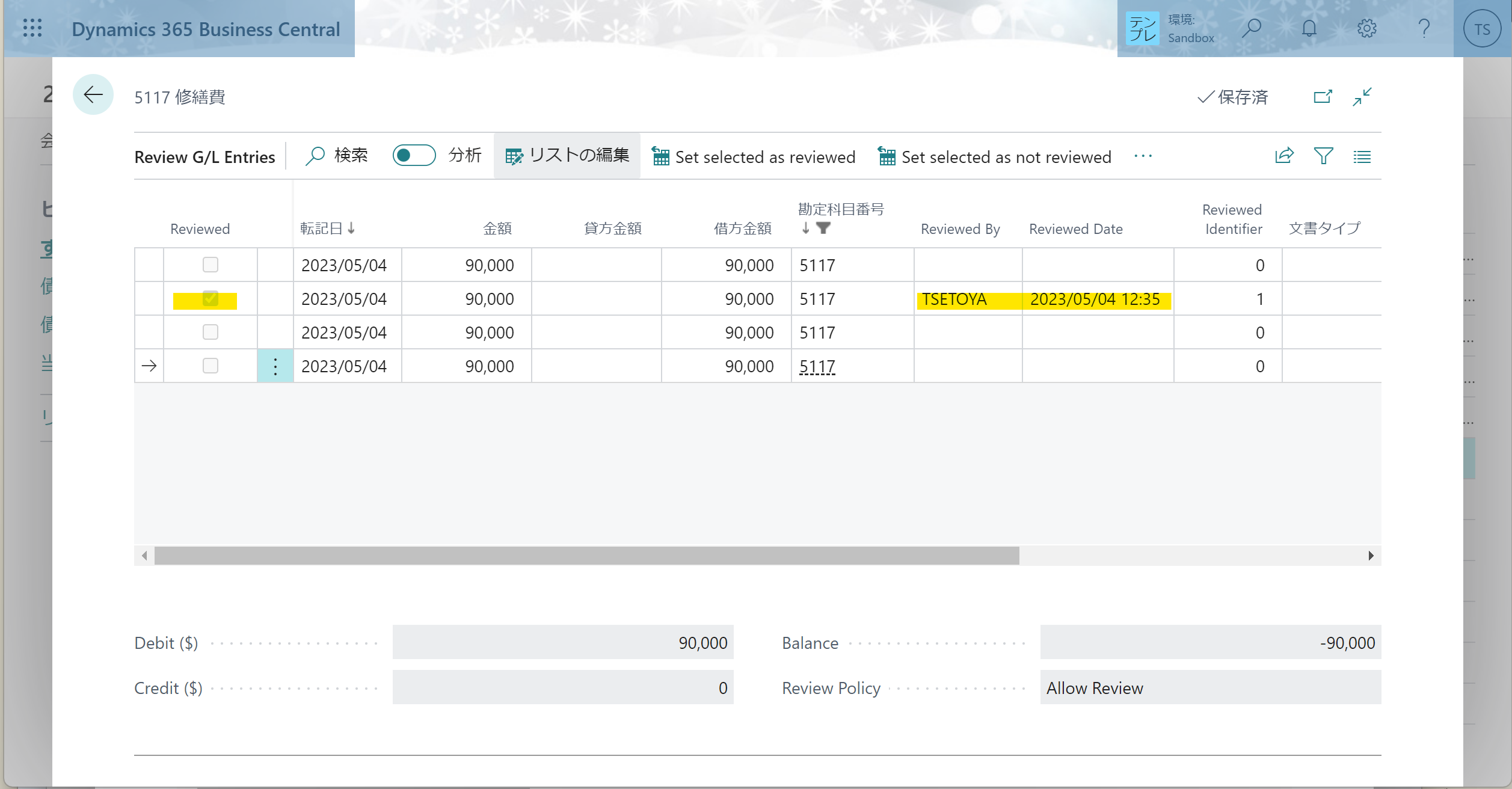1512x789 pixels.
Task: Open the notifications bell
Action: [1309, 28]
